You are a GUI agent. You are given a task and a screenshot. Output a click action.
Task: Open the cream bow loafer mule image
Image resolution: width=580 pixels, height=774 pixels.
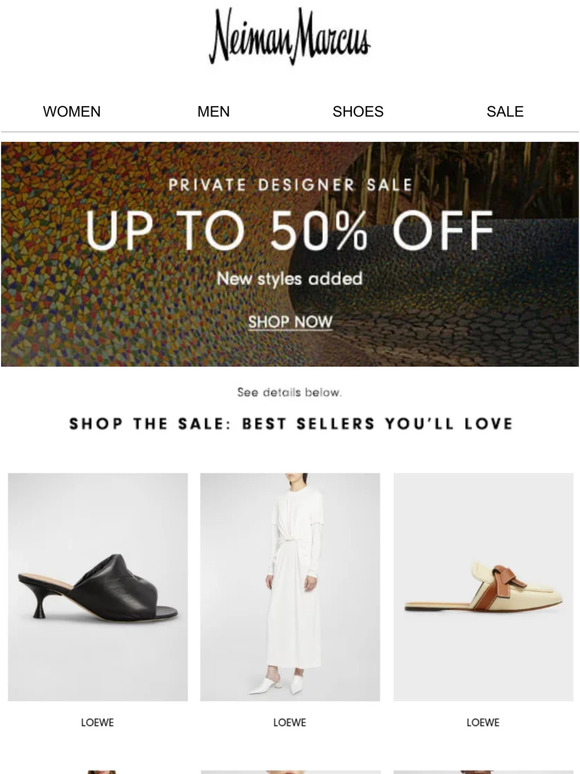coord(483,587)
